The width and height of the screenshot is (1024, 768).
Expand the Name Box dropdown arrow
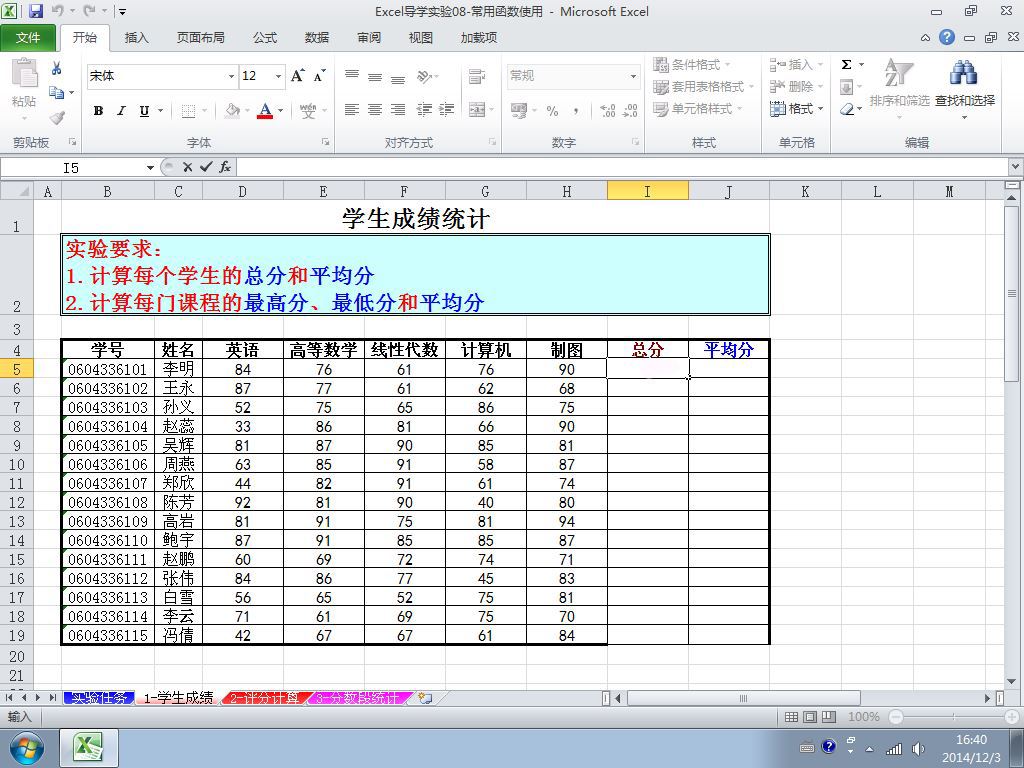tap(150, 168)
